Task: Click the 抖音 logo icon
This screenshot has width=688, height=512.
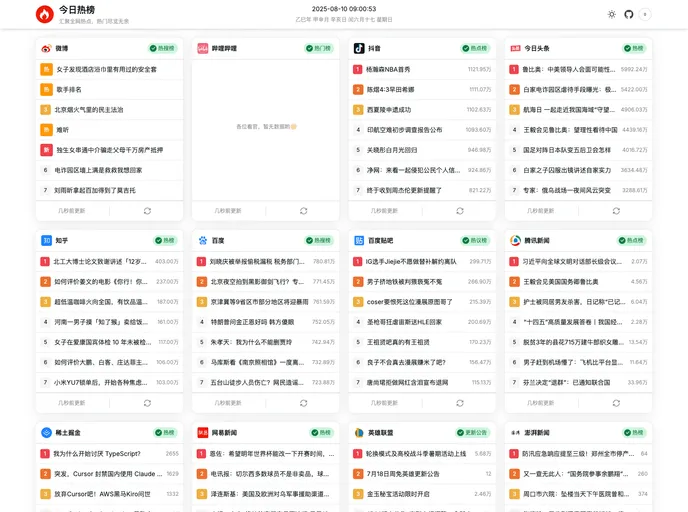Action: (359, 48)
